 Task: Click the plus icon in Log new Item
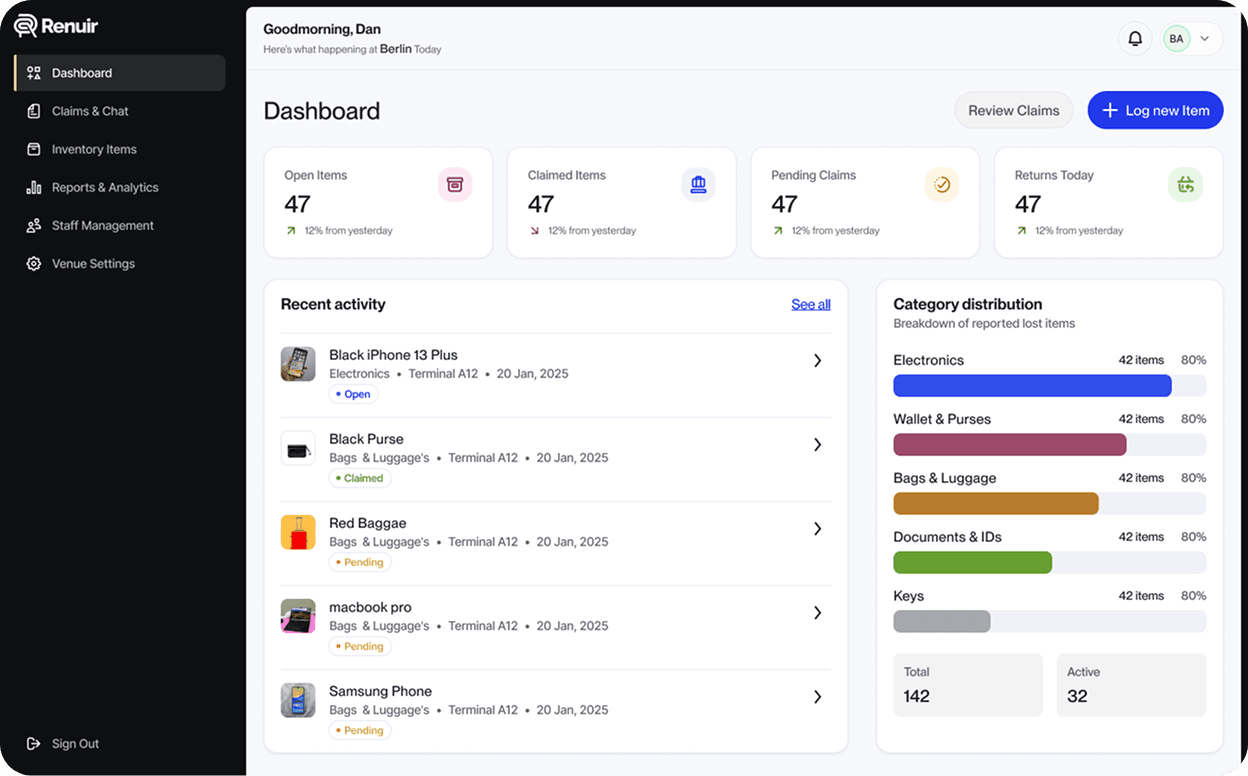[x=1110, y=111]
